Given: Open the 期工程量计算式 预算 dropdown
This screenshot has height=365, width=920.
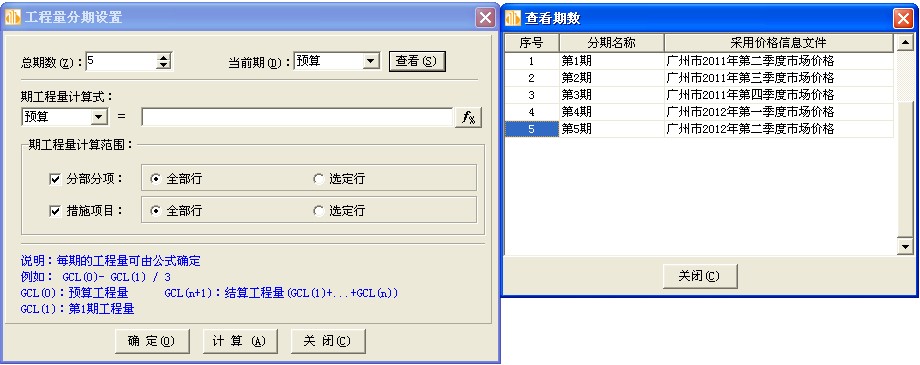Looking at the screenshot, I should tap(99, 117).
